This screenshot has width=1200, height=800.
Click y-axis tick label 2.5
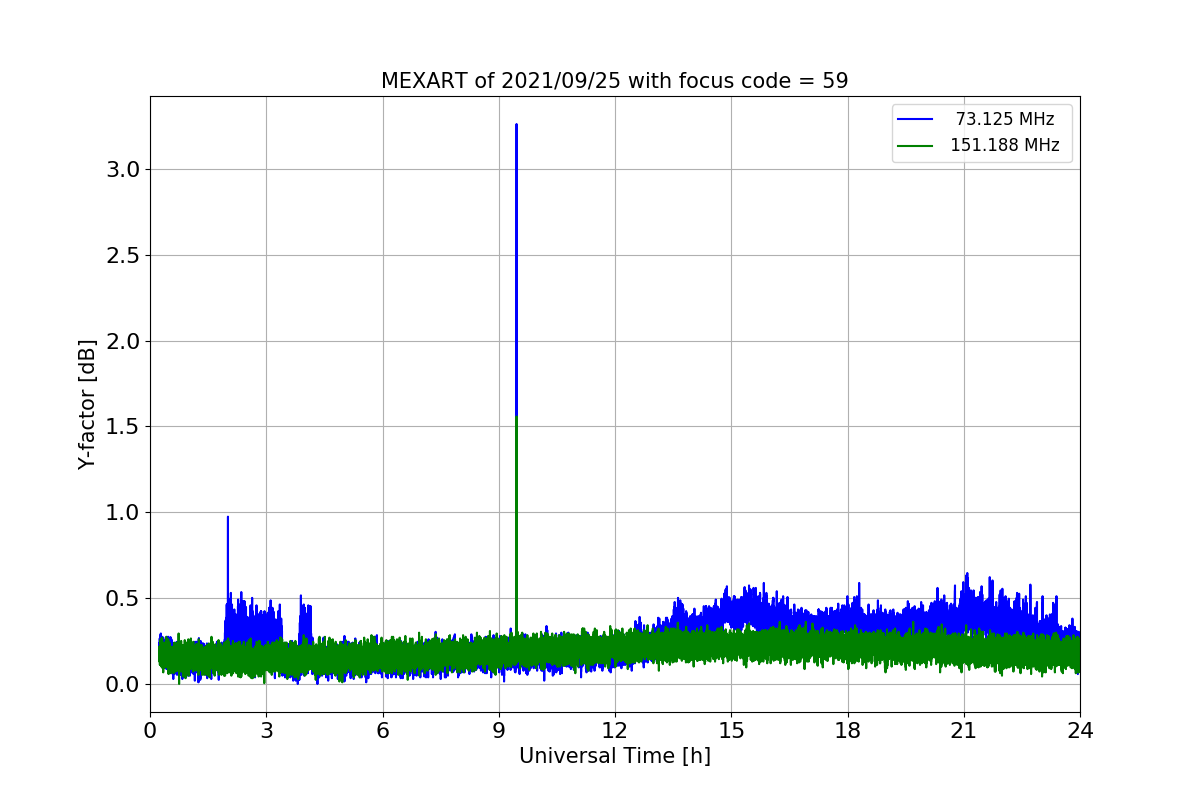[x=124, y=256]
